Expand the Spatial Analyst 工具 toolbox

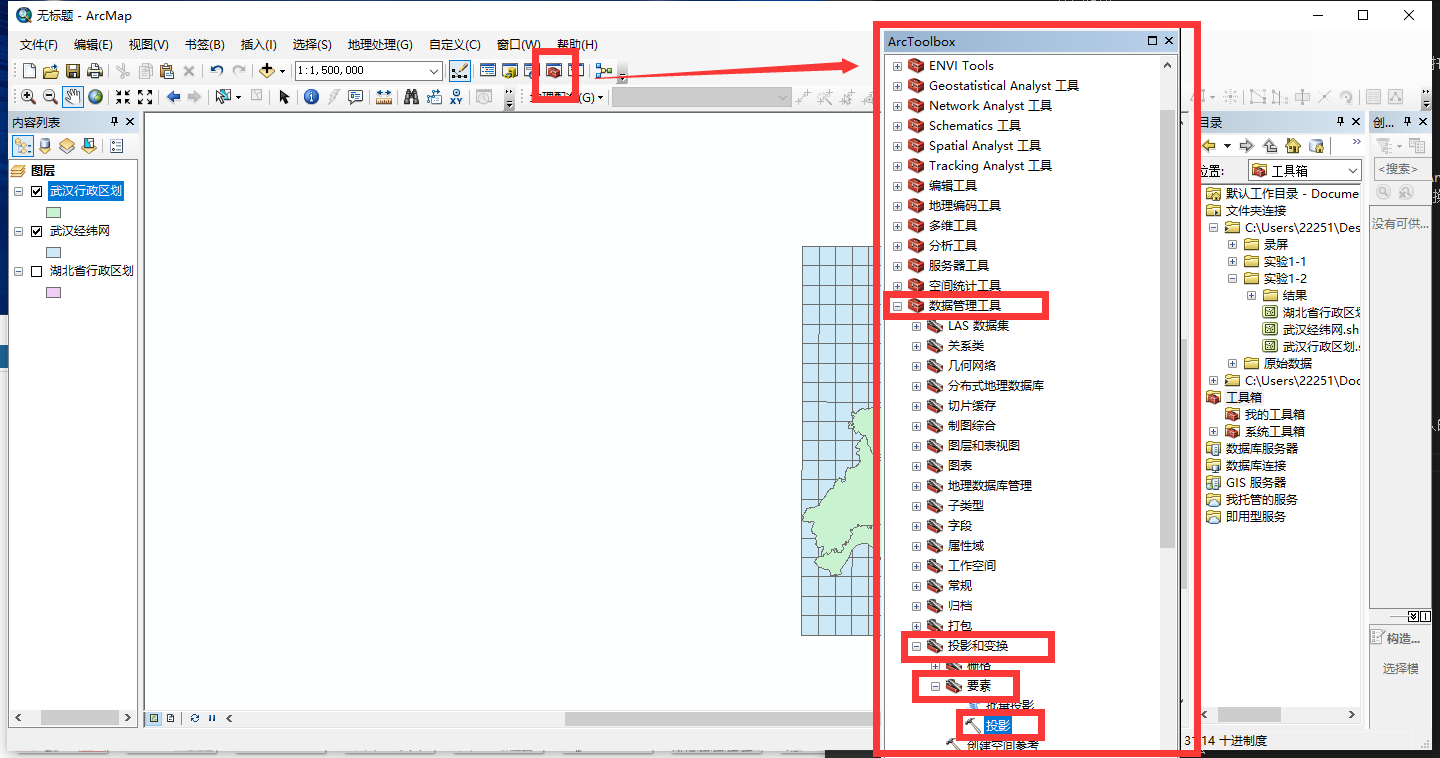(x=897, y=146)
